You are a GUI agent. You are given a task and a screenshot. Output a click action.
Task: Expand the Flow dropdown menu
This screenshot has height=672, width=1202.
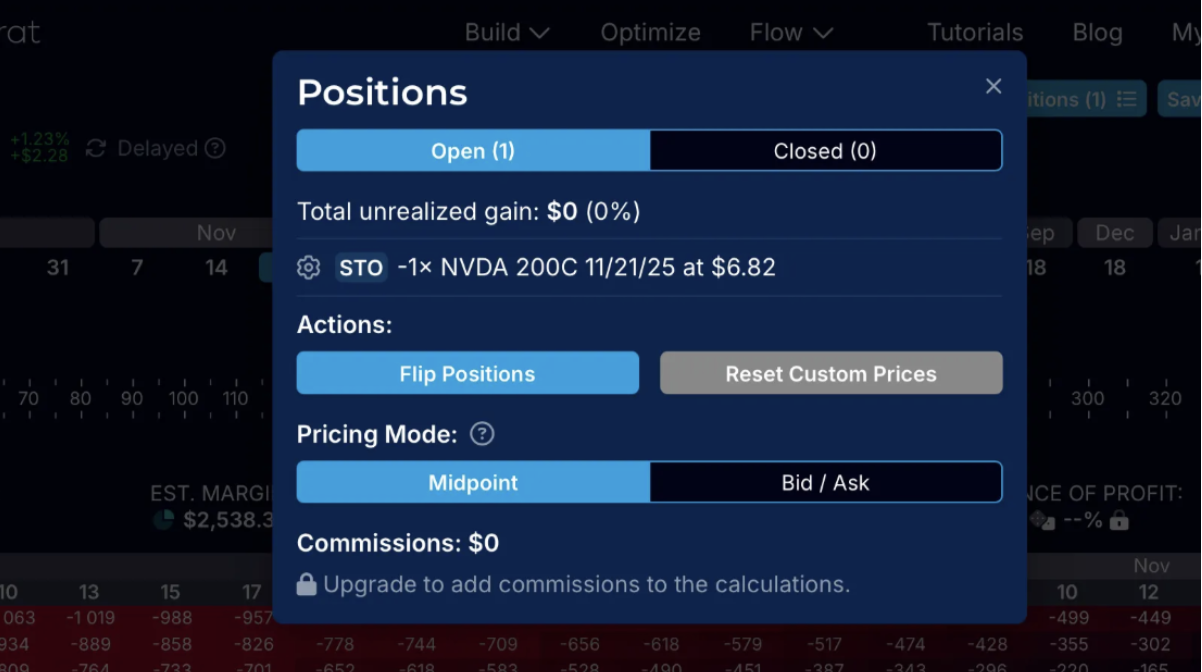791,33
